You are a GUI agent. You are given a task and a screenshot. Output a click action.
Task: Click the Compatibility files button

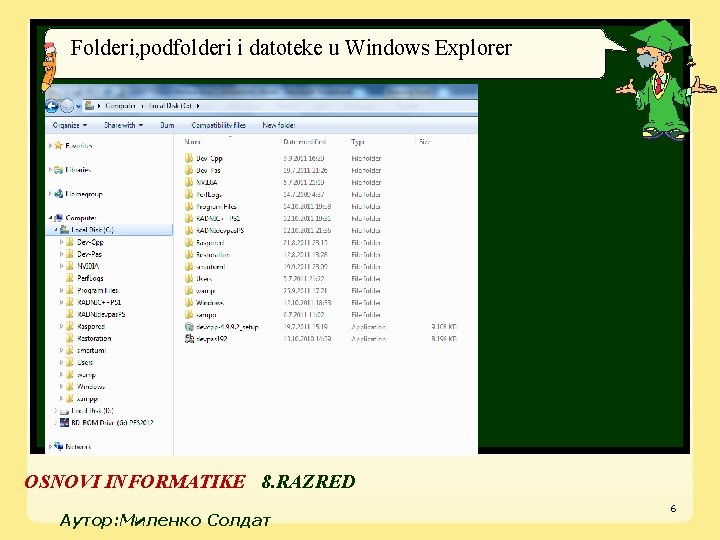[x=219, y=125]
